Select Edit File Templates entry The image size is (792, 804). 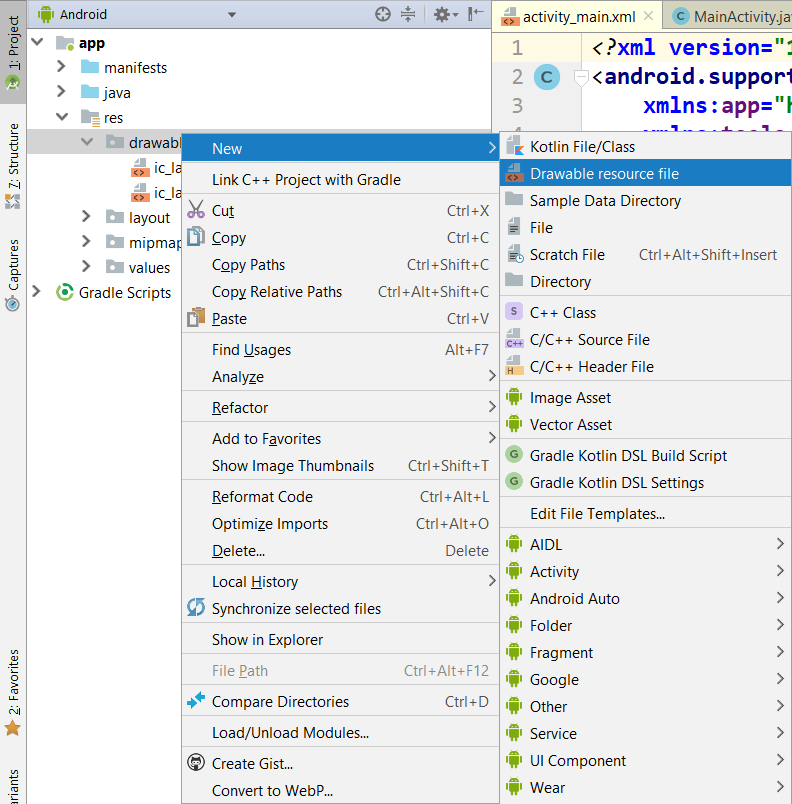pos(645,513)
